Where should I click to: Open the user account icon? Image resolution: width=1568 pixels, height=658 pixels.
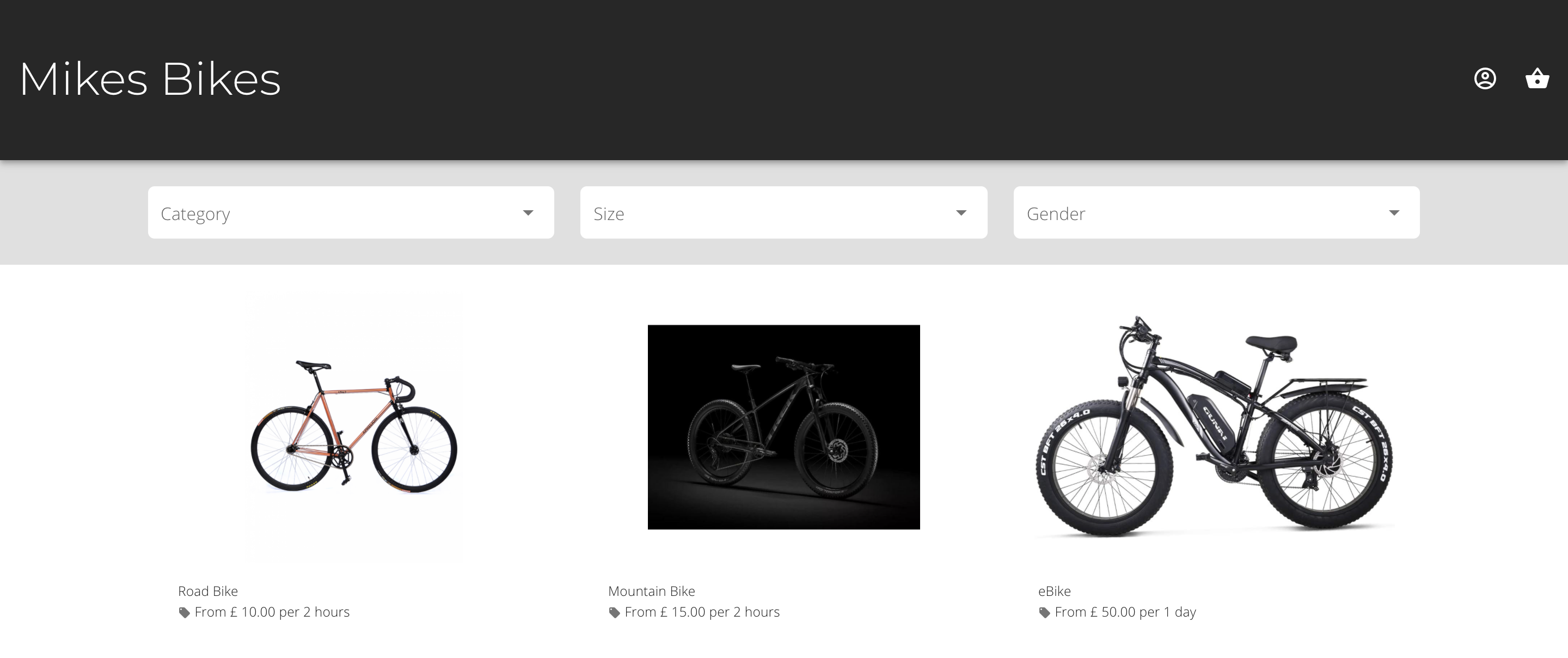click(x=1485, y=78)
